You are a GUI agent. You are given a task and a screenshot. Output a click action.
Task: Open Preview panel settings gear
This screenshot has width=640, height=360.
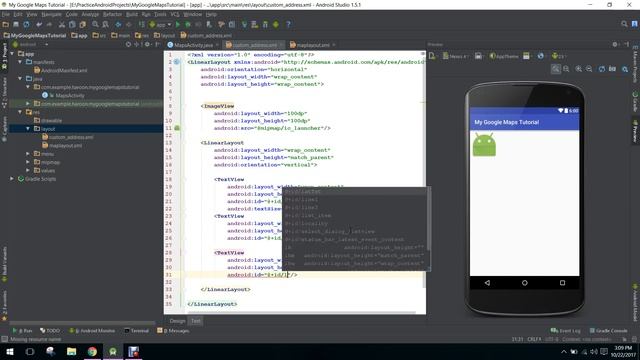[x=615, y=44]
